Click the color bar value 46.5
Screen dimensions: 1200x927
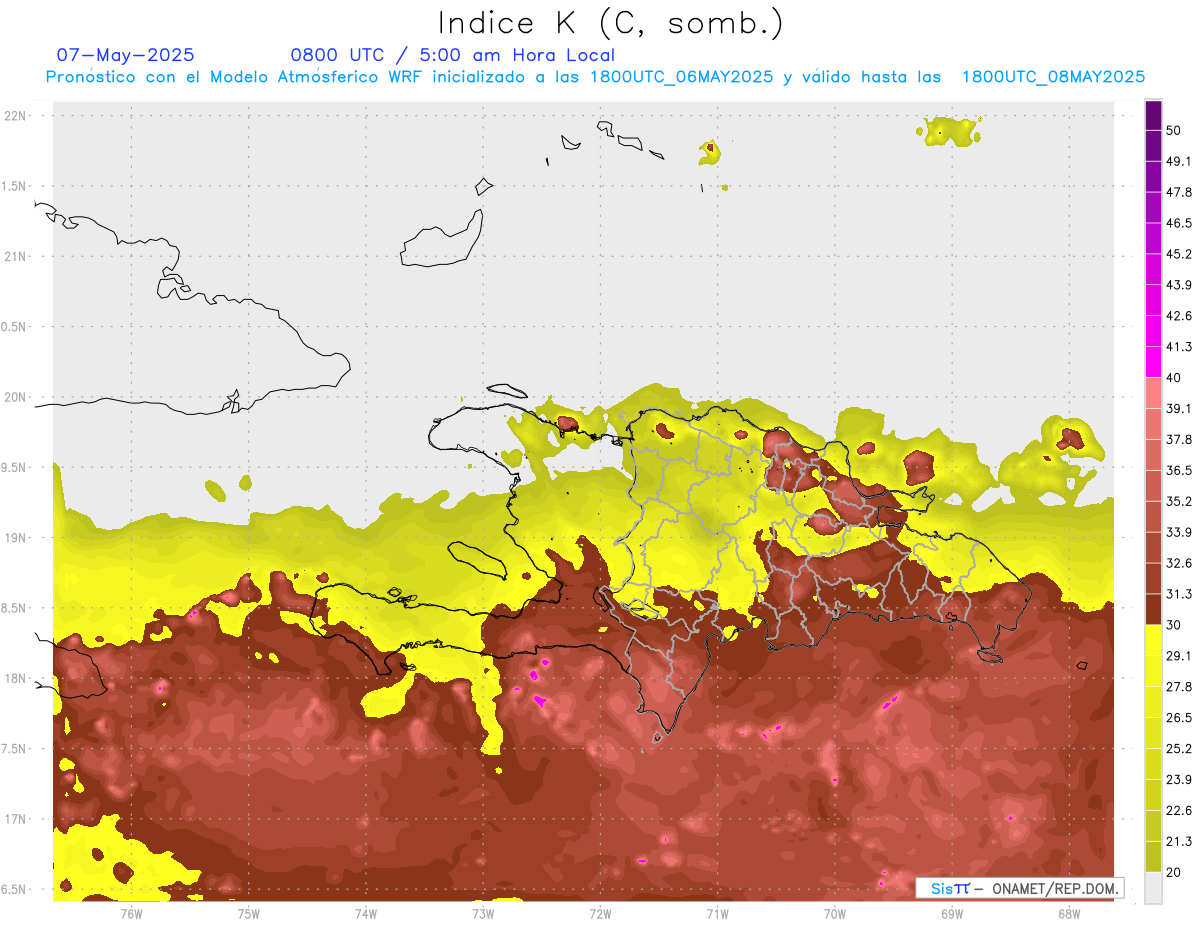(1179, 223)
